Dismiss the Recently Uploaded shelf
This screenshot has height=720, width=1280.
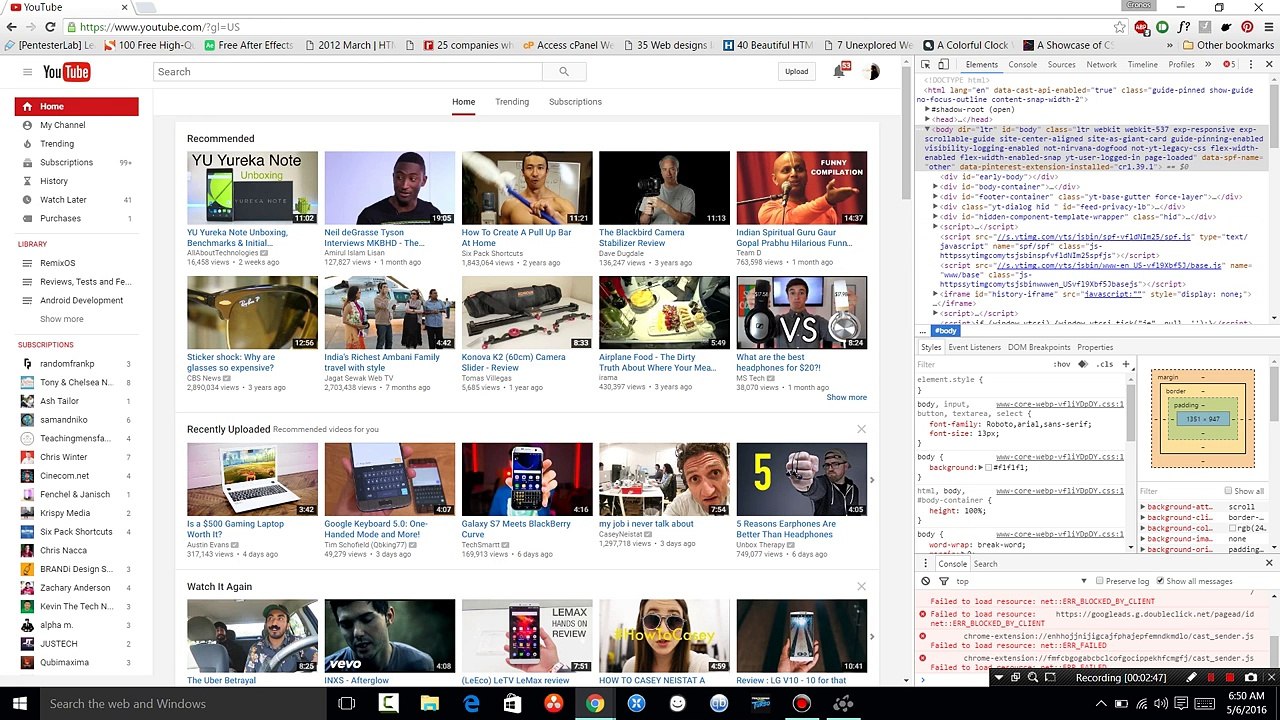tap(861, 429)
